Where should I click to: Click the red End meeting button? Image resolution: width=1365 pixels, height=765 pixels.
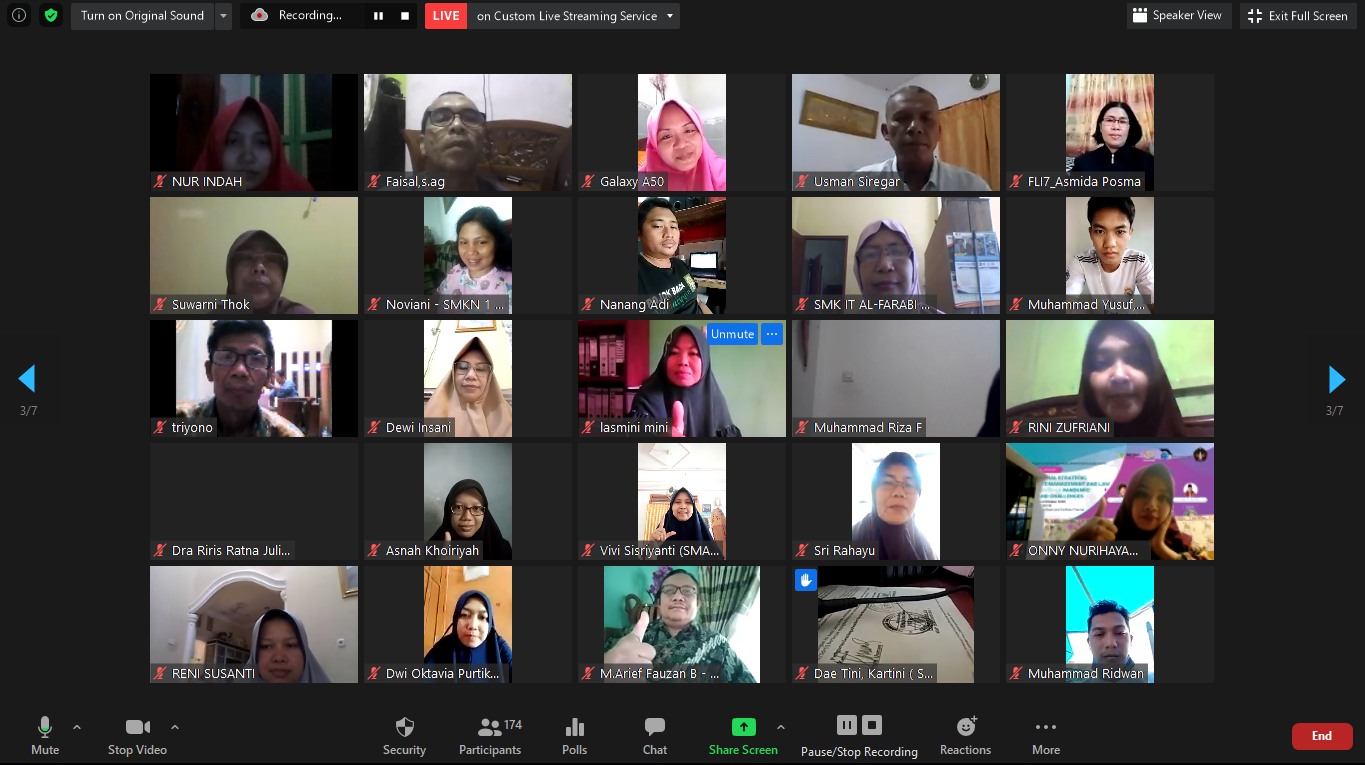(x=1321, y=736)
